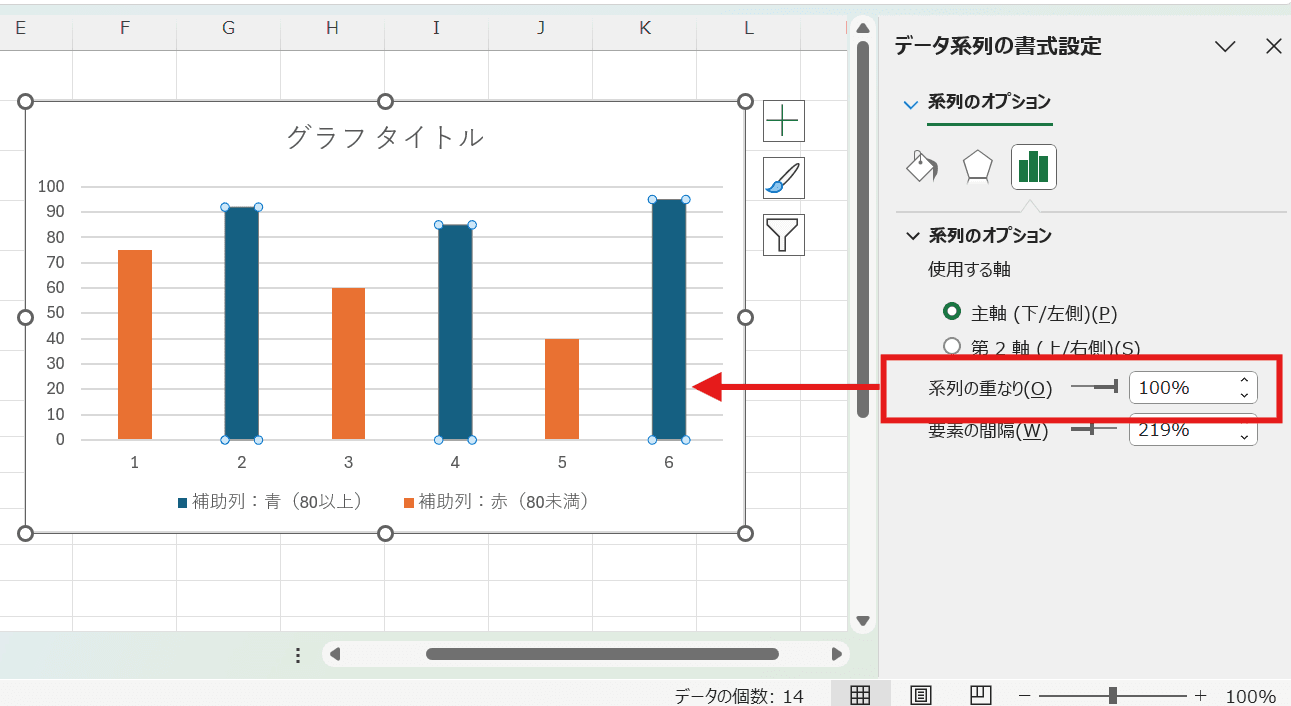Screen dimensions: 1291x706
Task: Open the Chart Styles brush icon
Action: pos(784,178)
